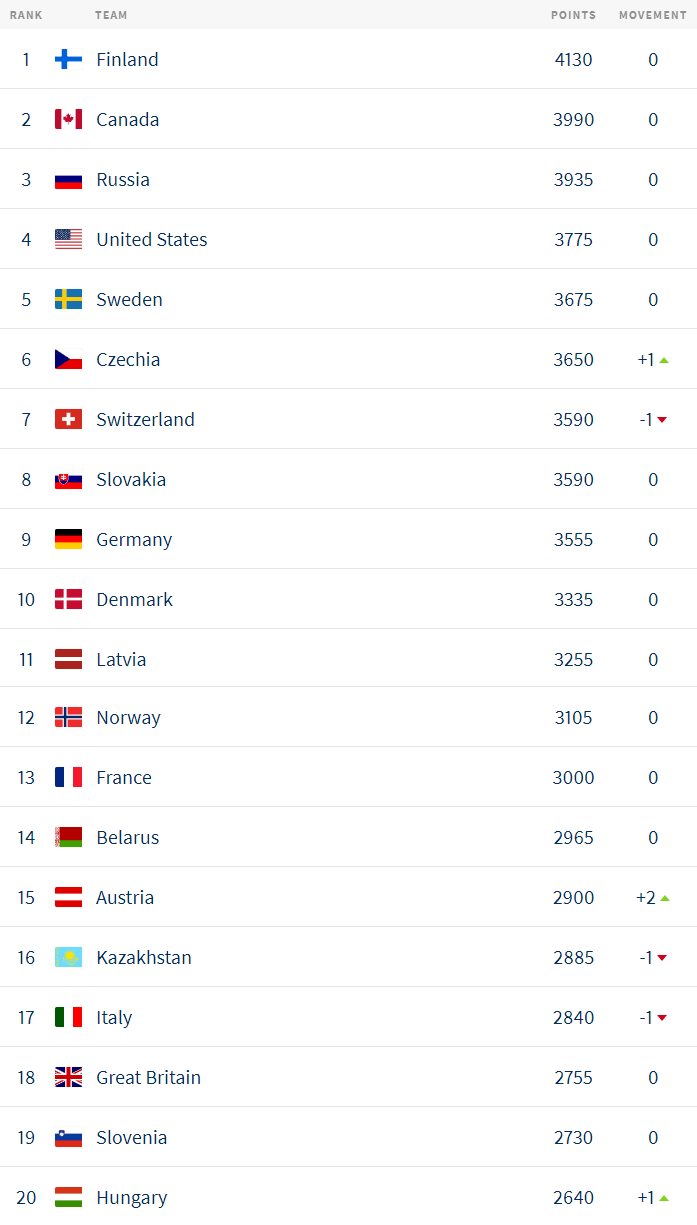Select the United States flag icon

(68, 239)
